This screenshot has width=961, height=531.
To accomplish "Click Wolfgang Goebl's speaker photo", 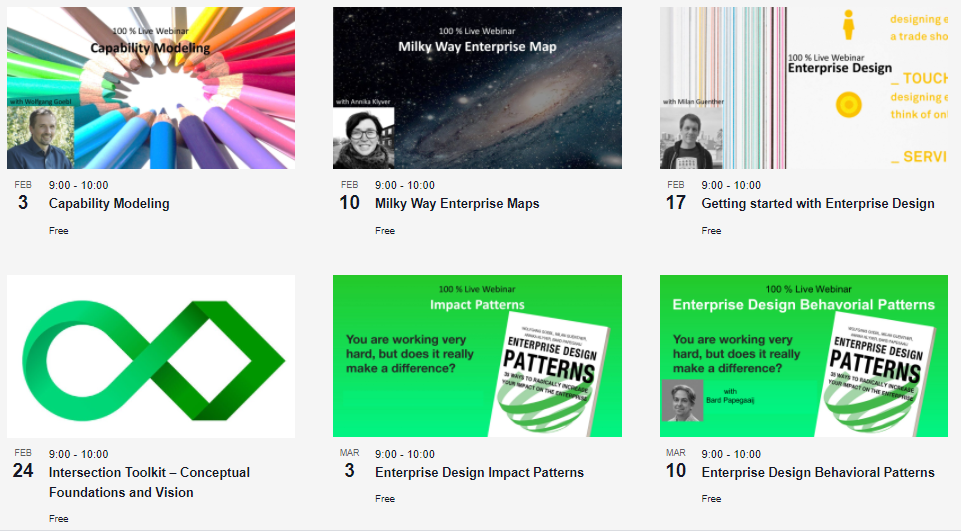I will pos(40,137).
